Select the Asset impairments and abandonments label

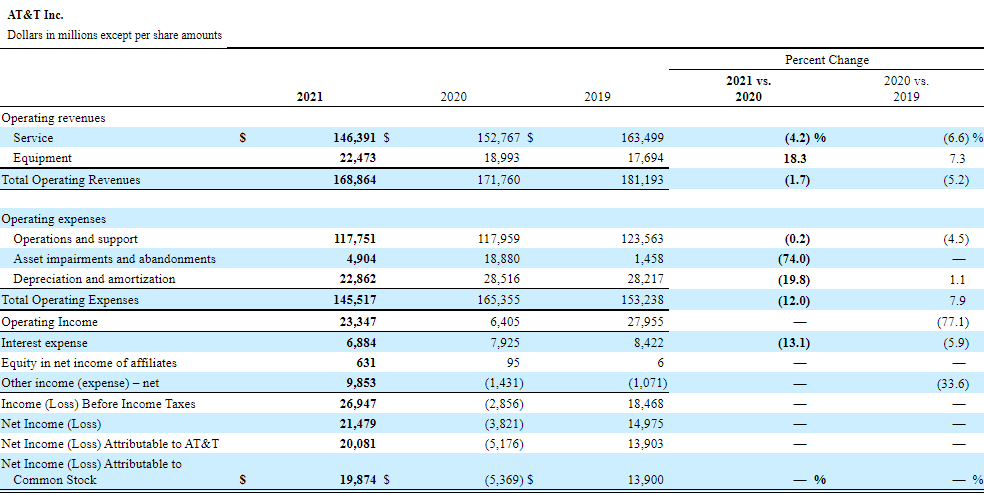pyautogui.click(x=114, y=259)
